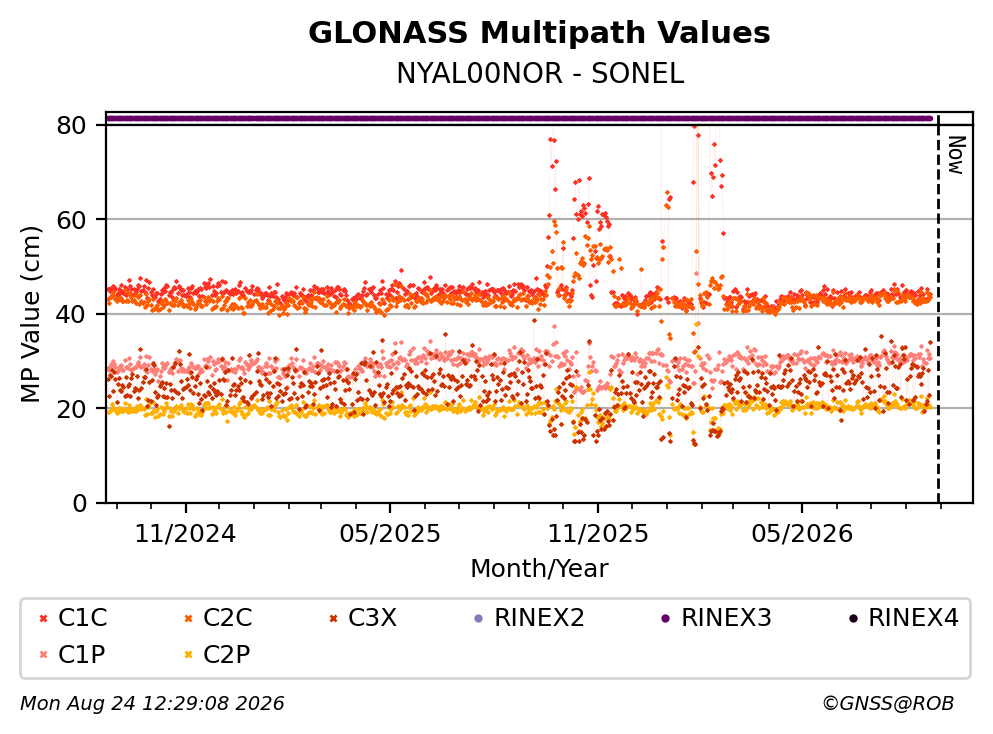Viewport: 993px width, 734px height.
Task: Click the C2P legend marker
Action: coord(188,655)
